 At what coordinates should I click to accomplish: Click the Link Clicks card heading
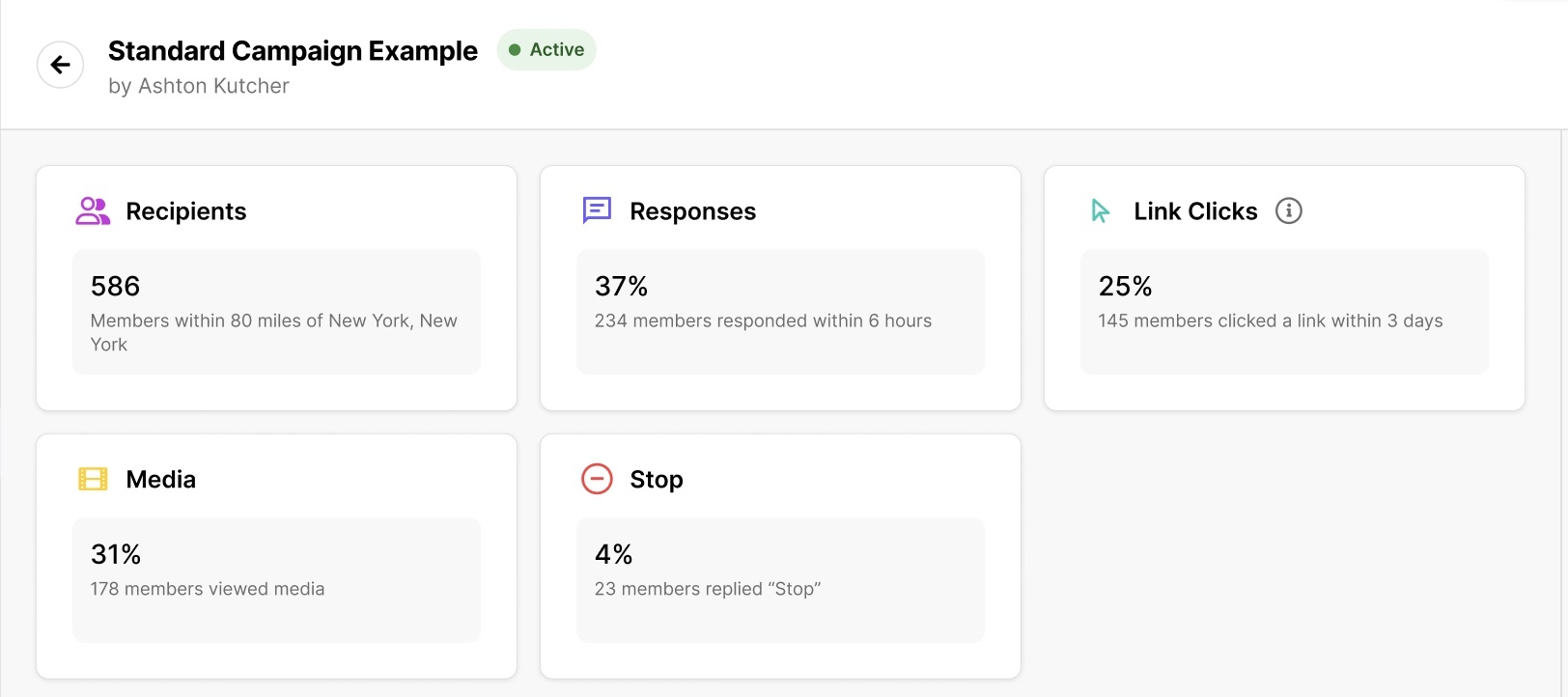click(x=1195, y=211)
